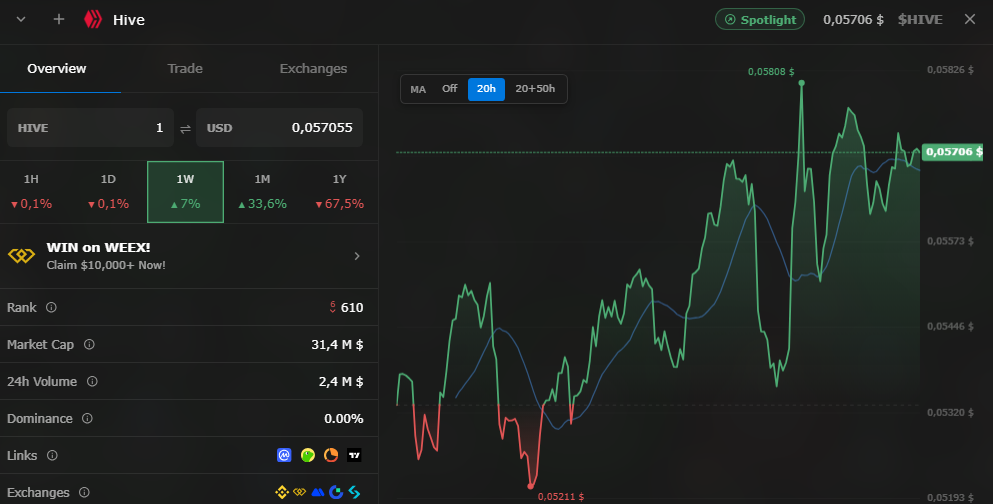993x504 pixels.
Task: Click the 0,05706 $ current price tag
Action: point(953,151)
